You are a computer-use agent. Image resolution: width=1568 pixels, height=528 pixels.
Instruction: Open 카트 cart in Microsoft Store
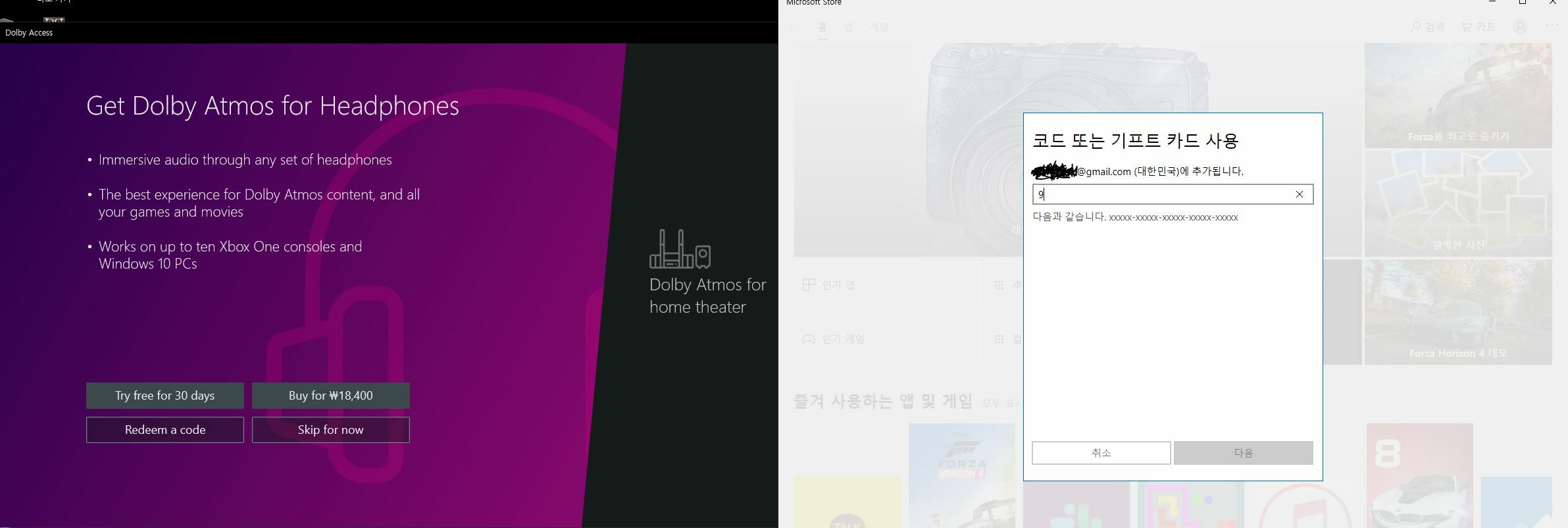(x=1479, y=27)
